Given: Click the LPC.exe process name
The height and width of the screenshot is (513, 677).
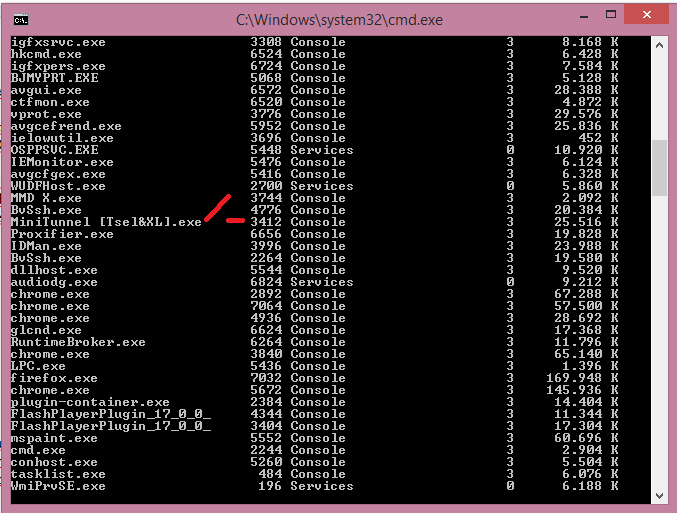Looking at the screenshot, I should (x=38, y=366).
